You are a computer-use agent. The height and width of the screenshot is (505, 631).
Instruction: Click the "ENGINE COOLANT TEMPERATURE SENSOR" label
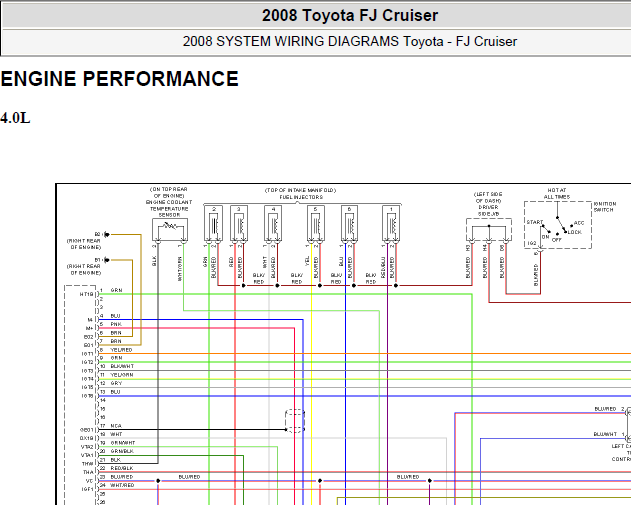(169, 208)
